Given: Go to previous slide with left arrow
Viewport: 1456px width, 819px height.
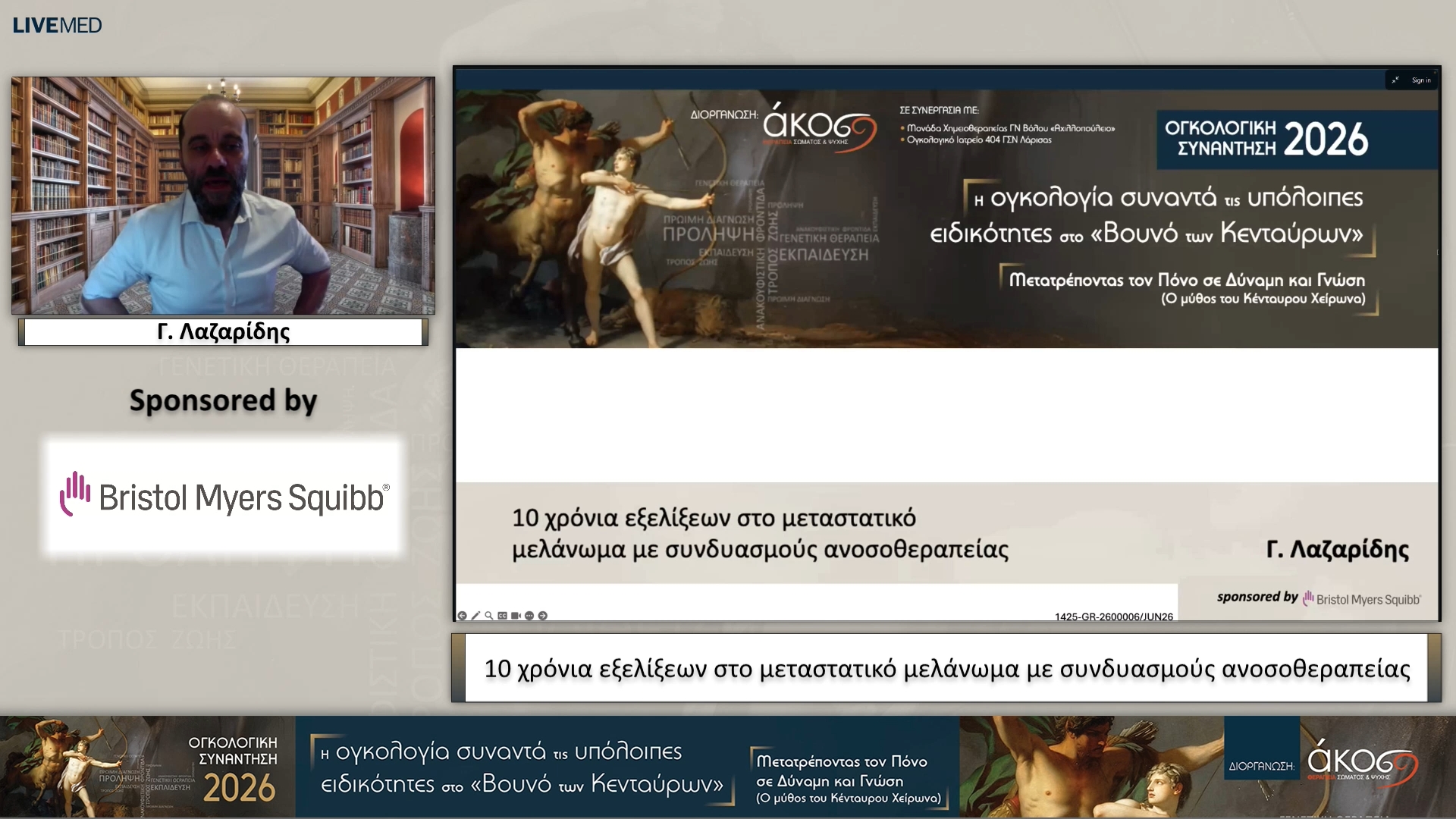Looking at the screenshot, I should click(x=462, y=616).
